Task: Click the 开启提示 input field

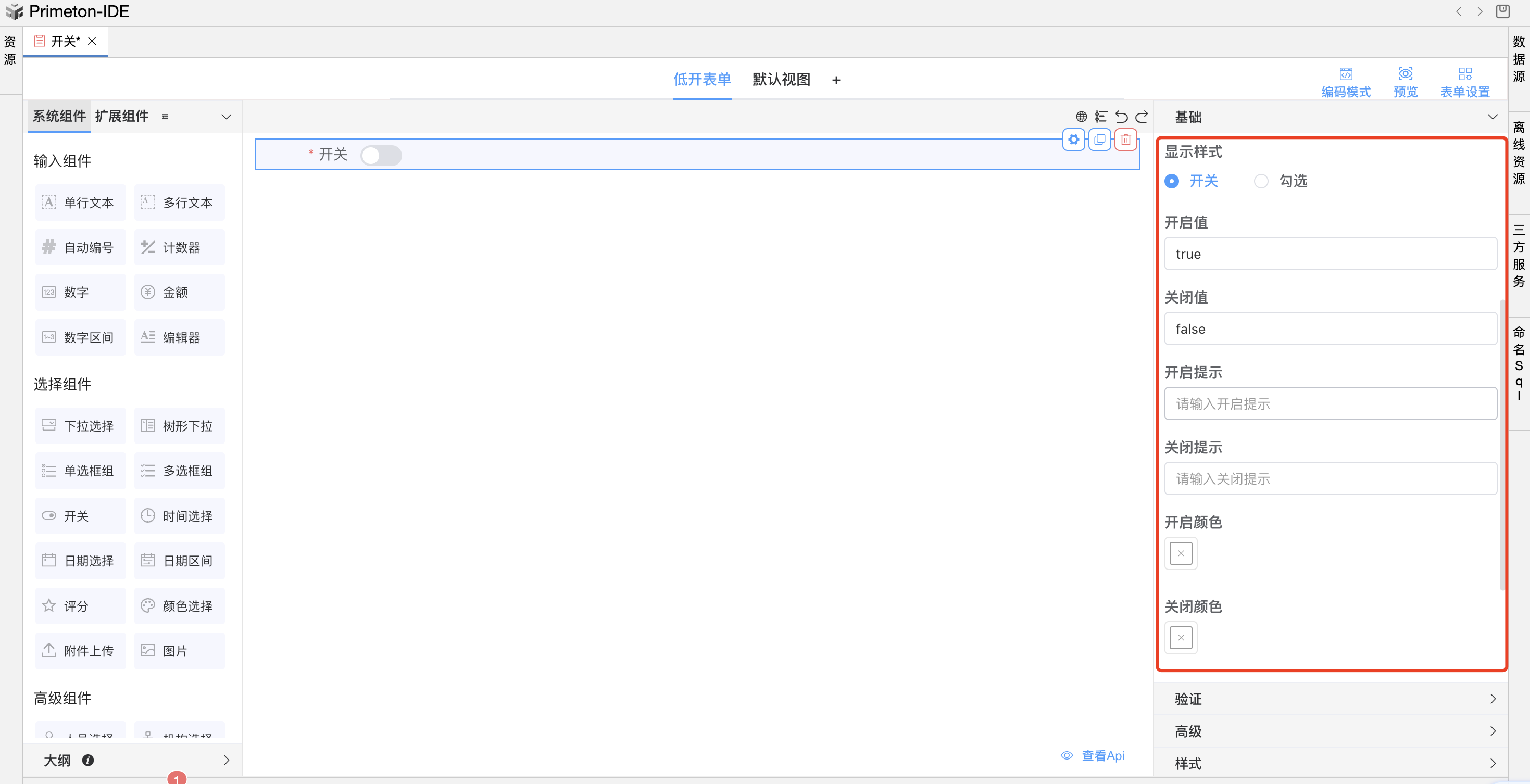Action: point(1330,404)
